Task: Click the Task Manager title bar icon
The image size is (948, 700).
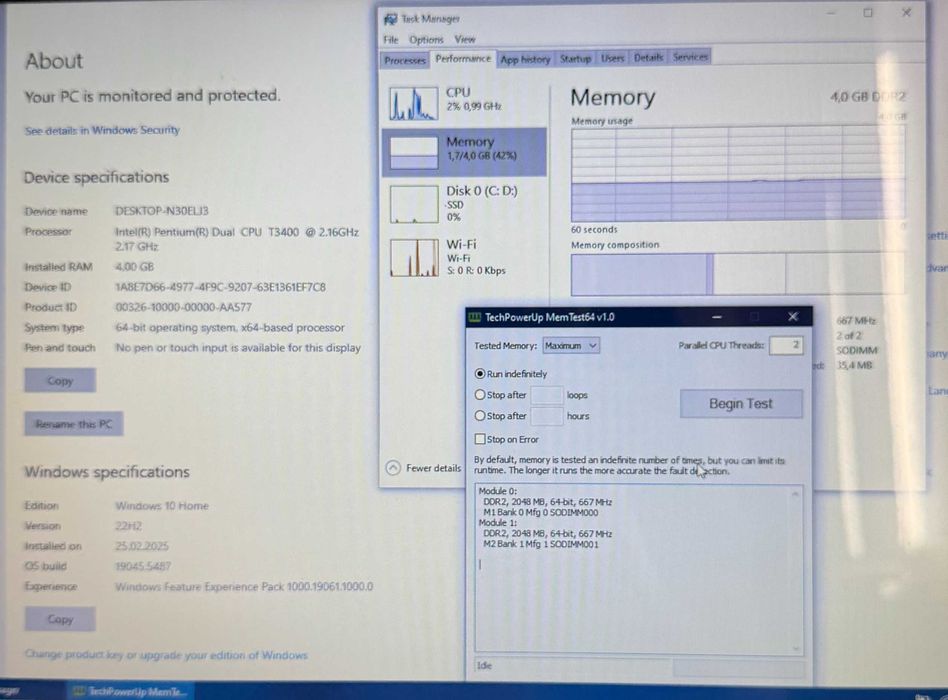Action: pyautogui.click(x=391, y=19)
